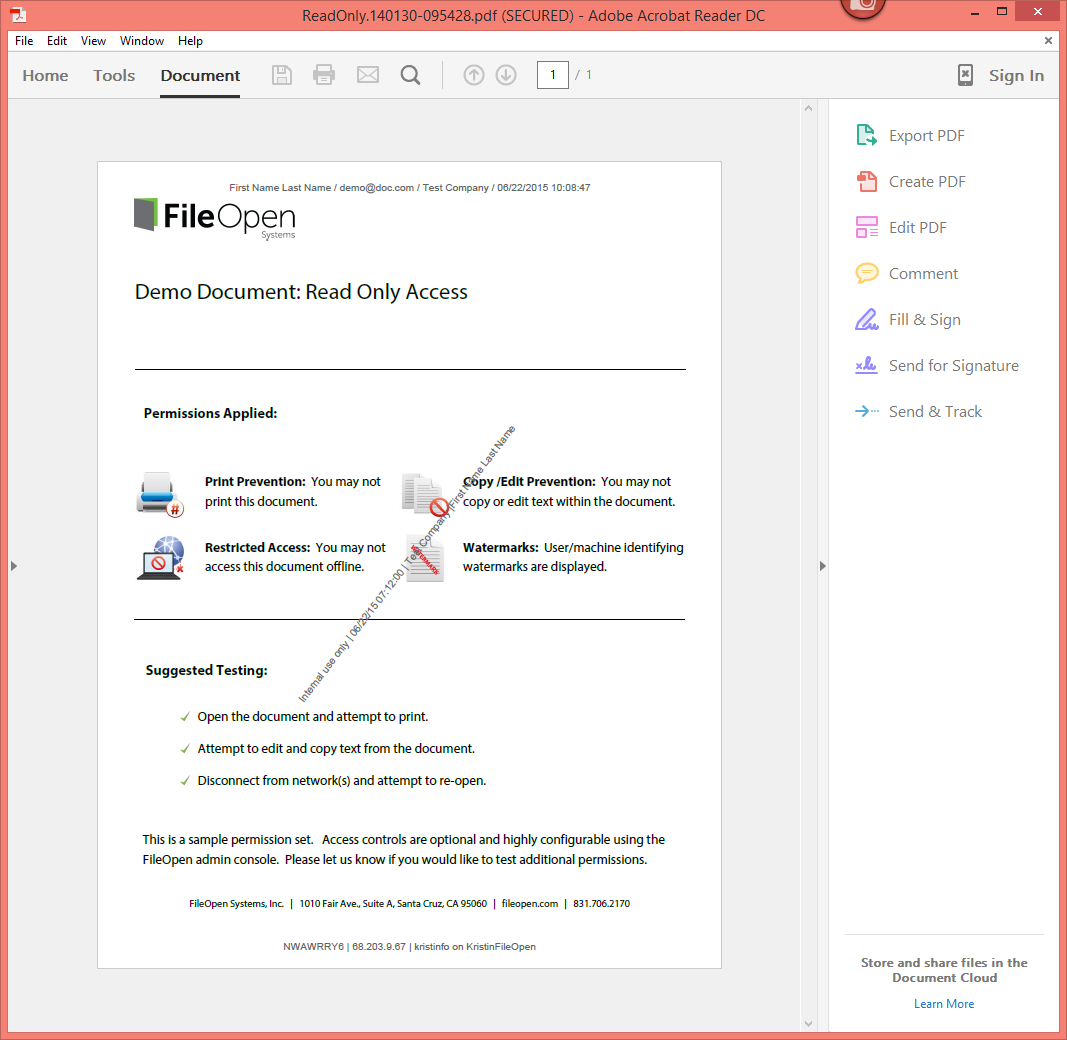
Task: Select the Export PDF label
Action: point(926,135)
